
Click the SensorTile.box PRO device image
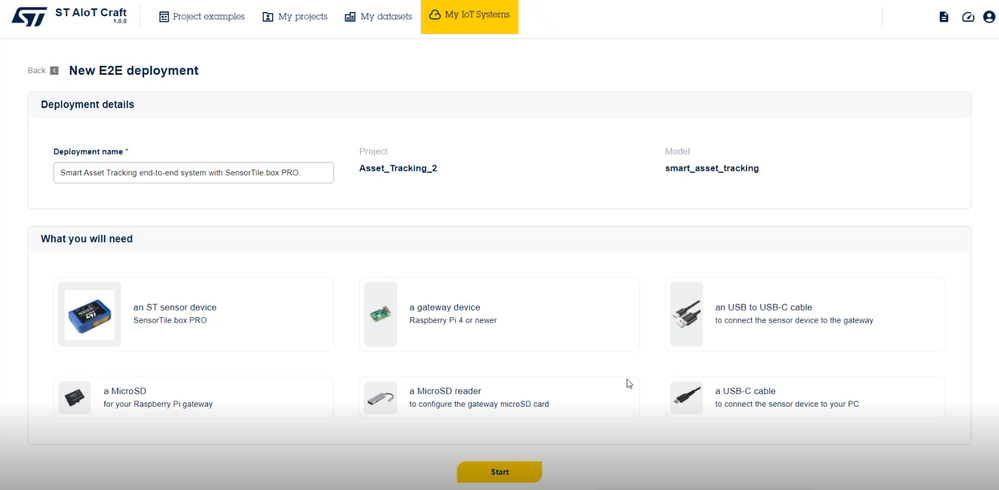coord(89,314)
